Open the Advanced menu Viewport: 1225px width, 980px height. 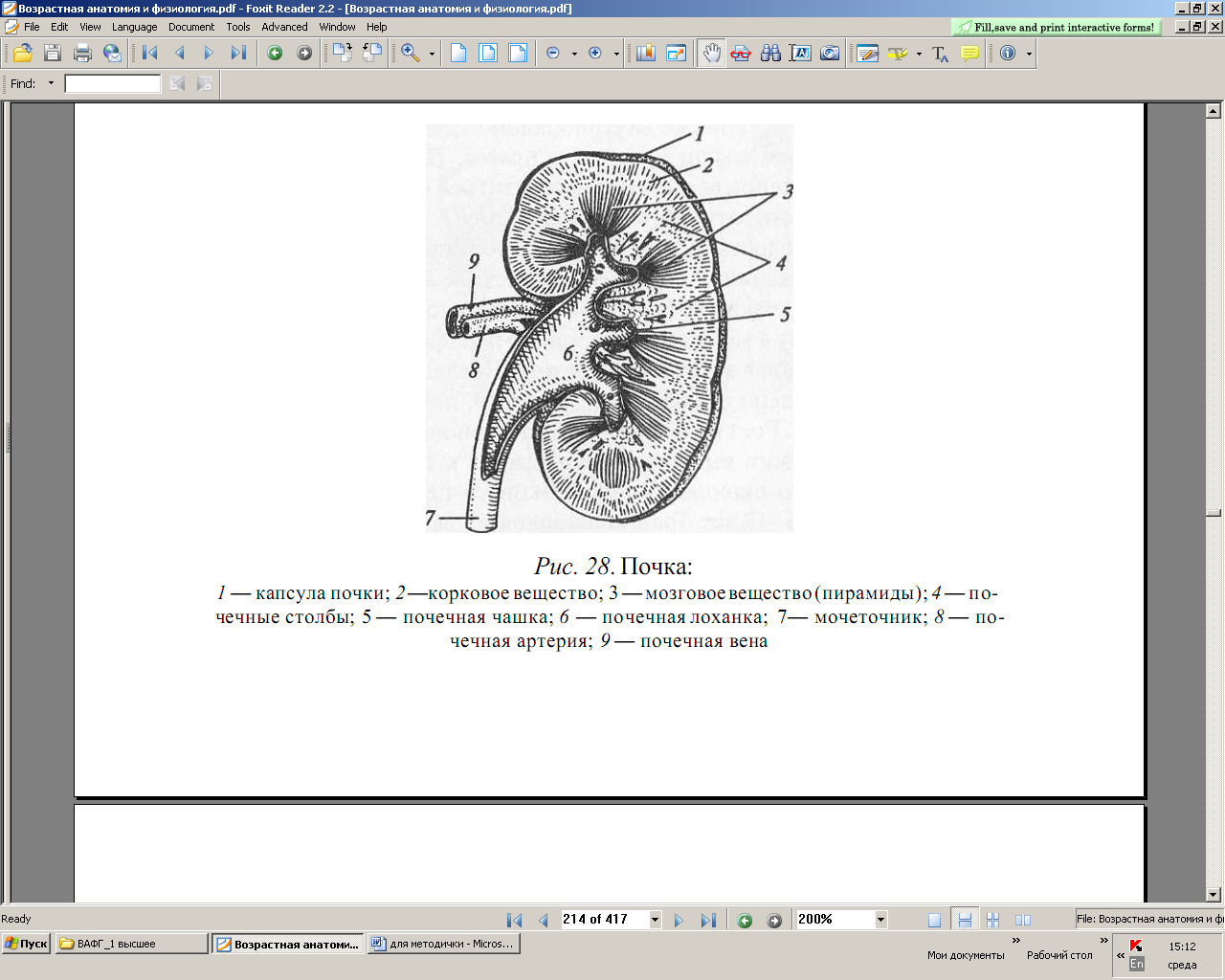[284, 27]
